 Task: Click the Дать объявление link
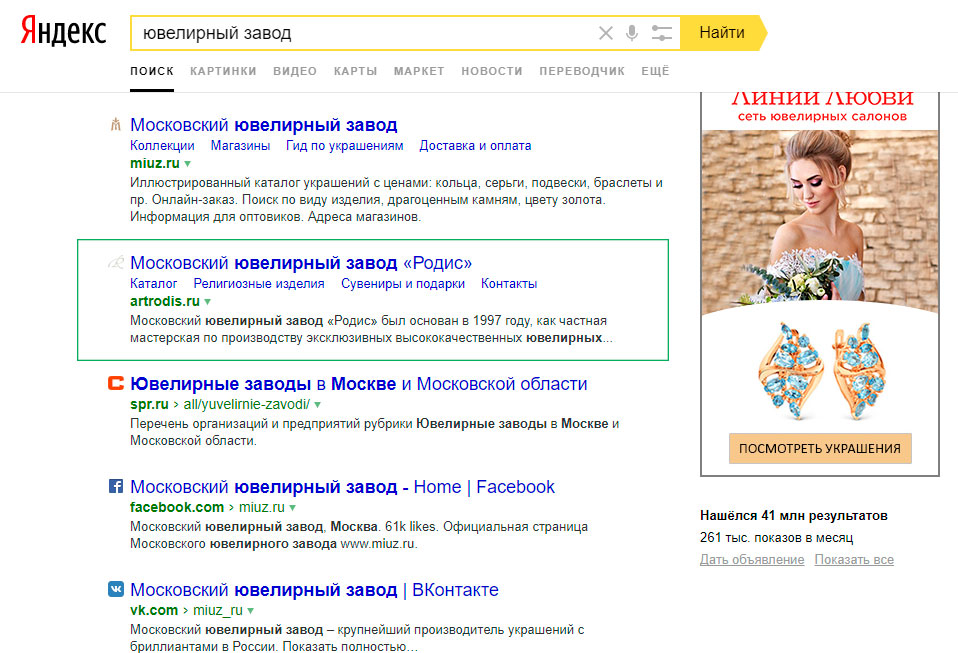click(x=752, y=560)
